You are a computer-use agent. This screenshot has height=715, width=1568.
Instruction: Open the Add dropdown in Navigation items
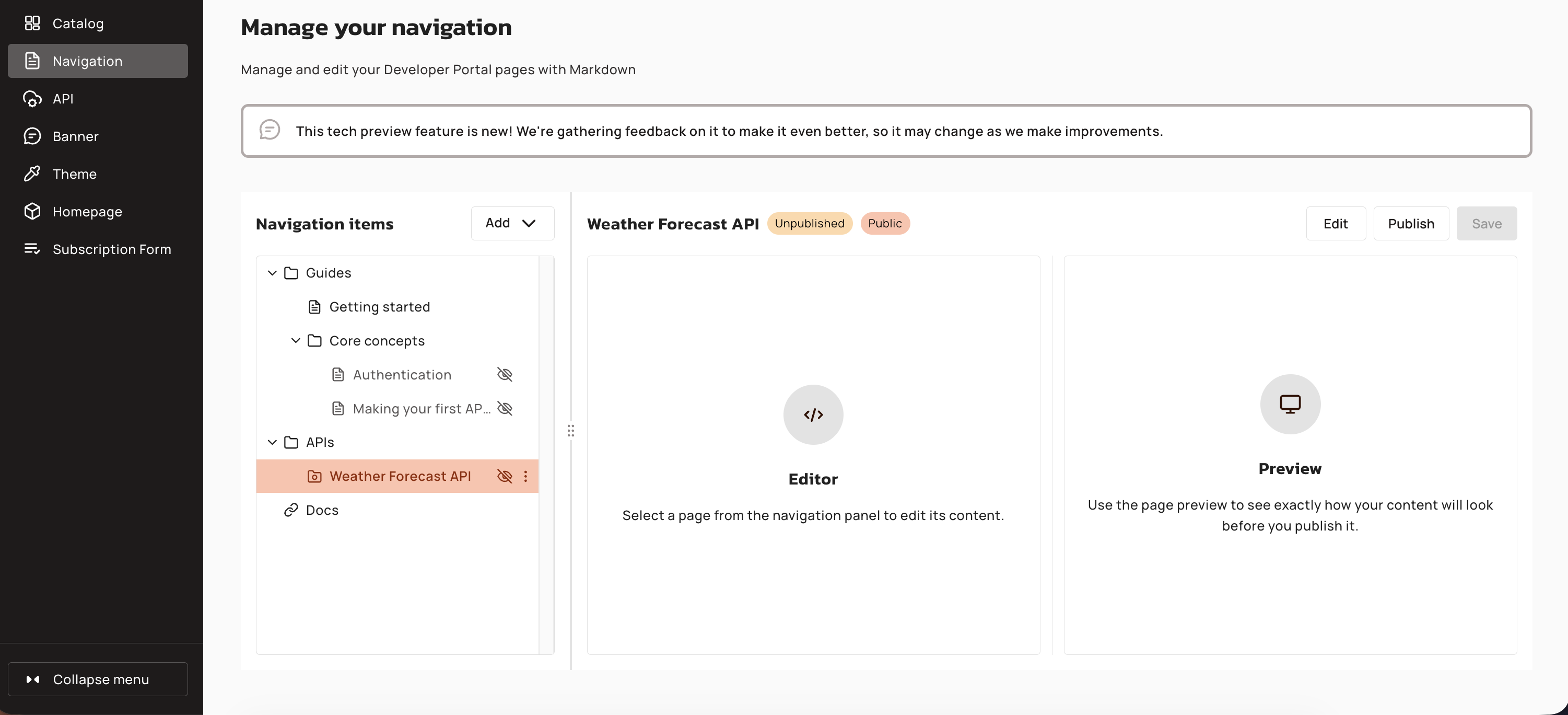tap(512, 224)
